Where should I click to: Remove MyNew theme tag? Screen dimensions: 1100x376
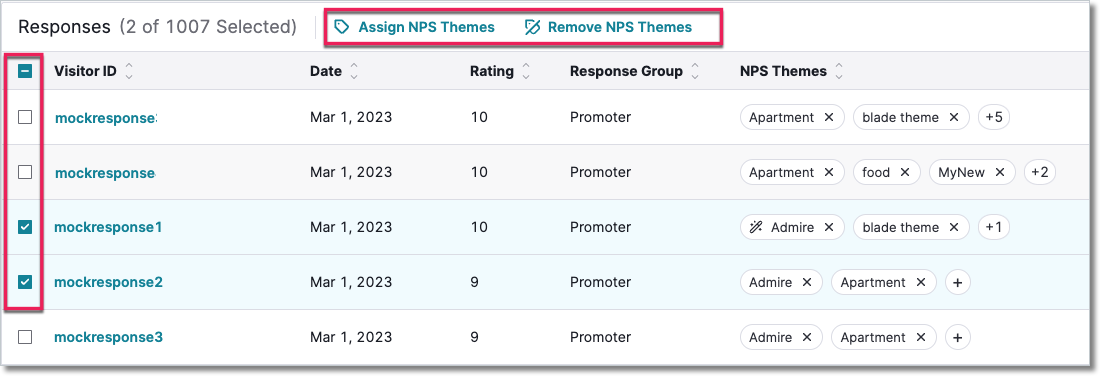click(x=1000, y=173)
